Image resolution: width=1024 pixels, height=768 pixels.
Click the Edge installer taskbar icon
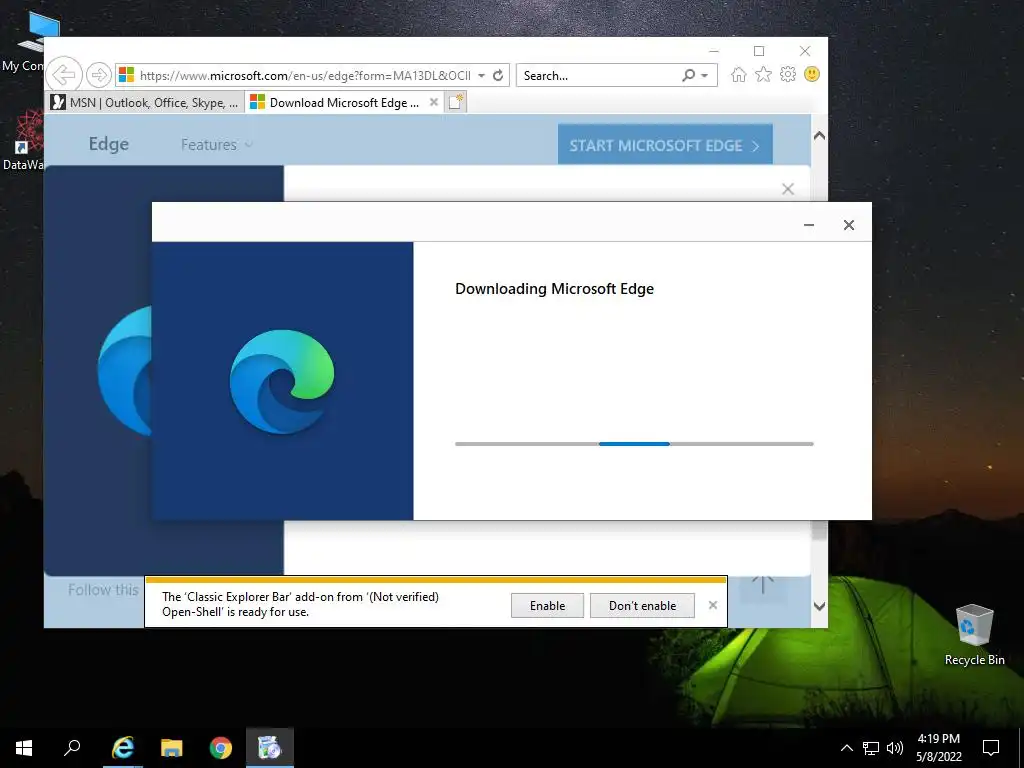pos(270,748)
